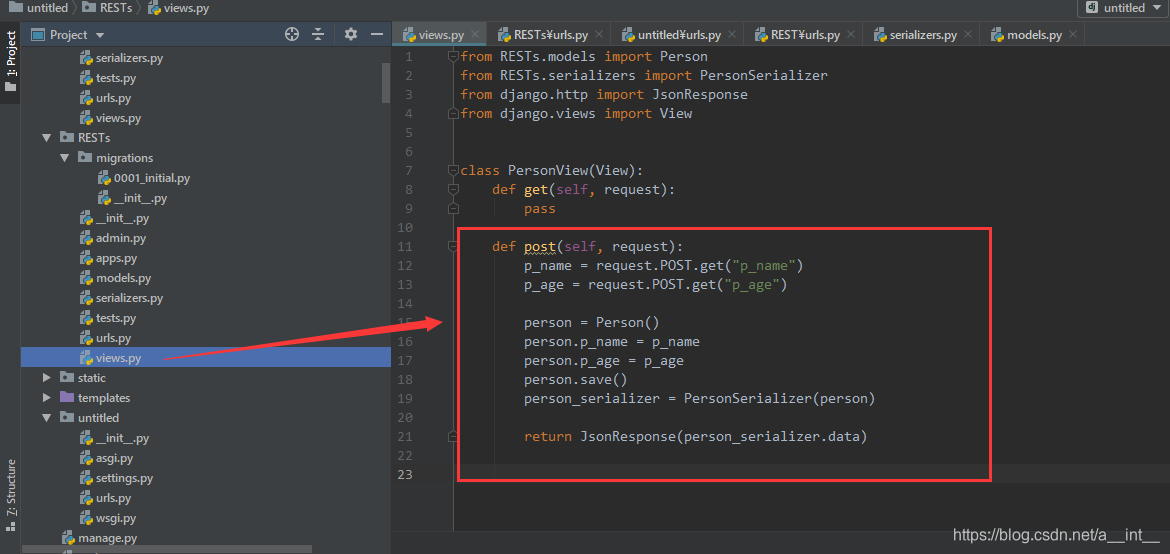Click the 'untitled' breadcrumb
Viewport: 1170px width, 554px height.
(37, 7)
